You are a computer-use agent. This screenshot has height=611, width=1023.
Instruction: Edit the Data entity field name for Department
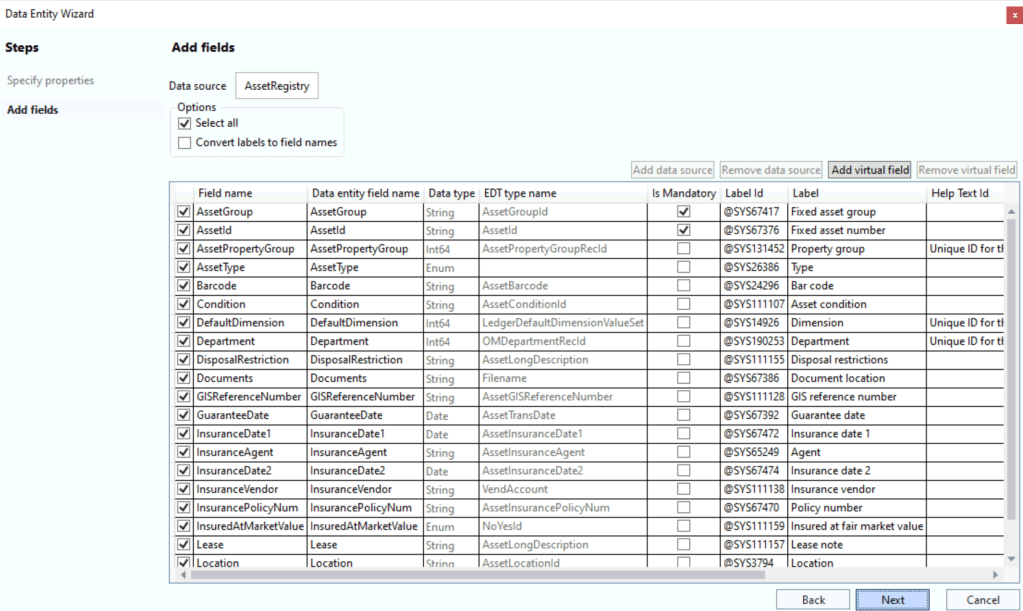point(365,342)
